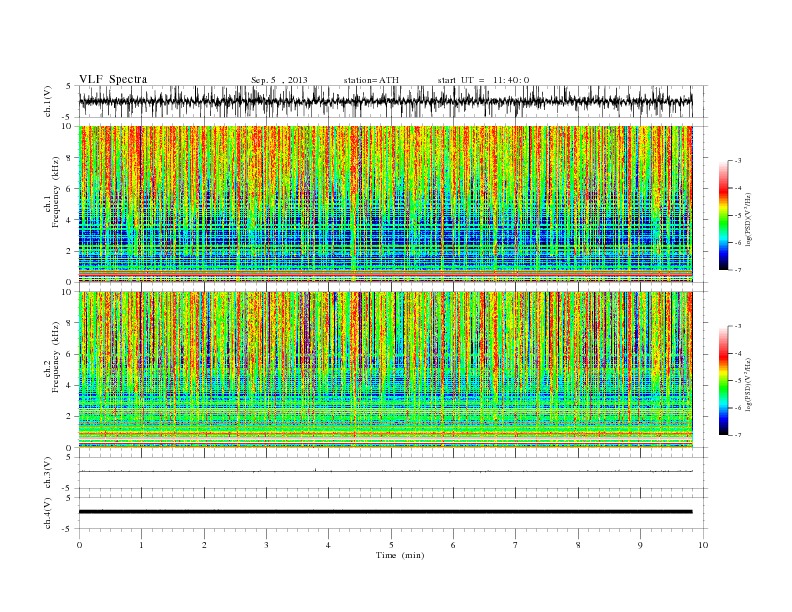This screenshot has height=612, width=792.
Task: Click the date "Sep. 5 , 2013"
Action: click(x=279, y=80)
